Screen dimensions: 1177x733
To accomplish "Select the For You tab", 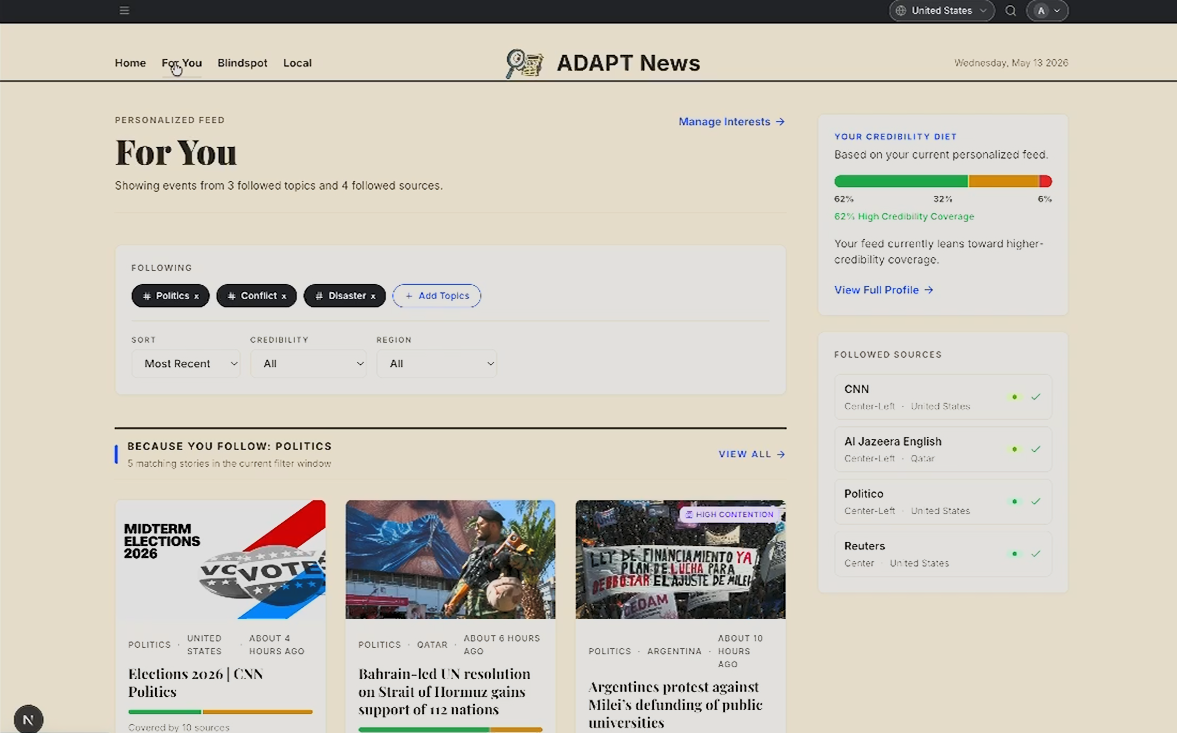I will (182, 63).
